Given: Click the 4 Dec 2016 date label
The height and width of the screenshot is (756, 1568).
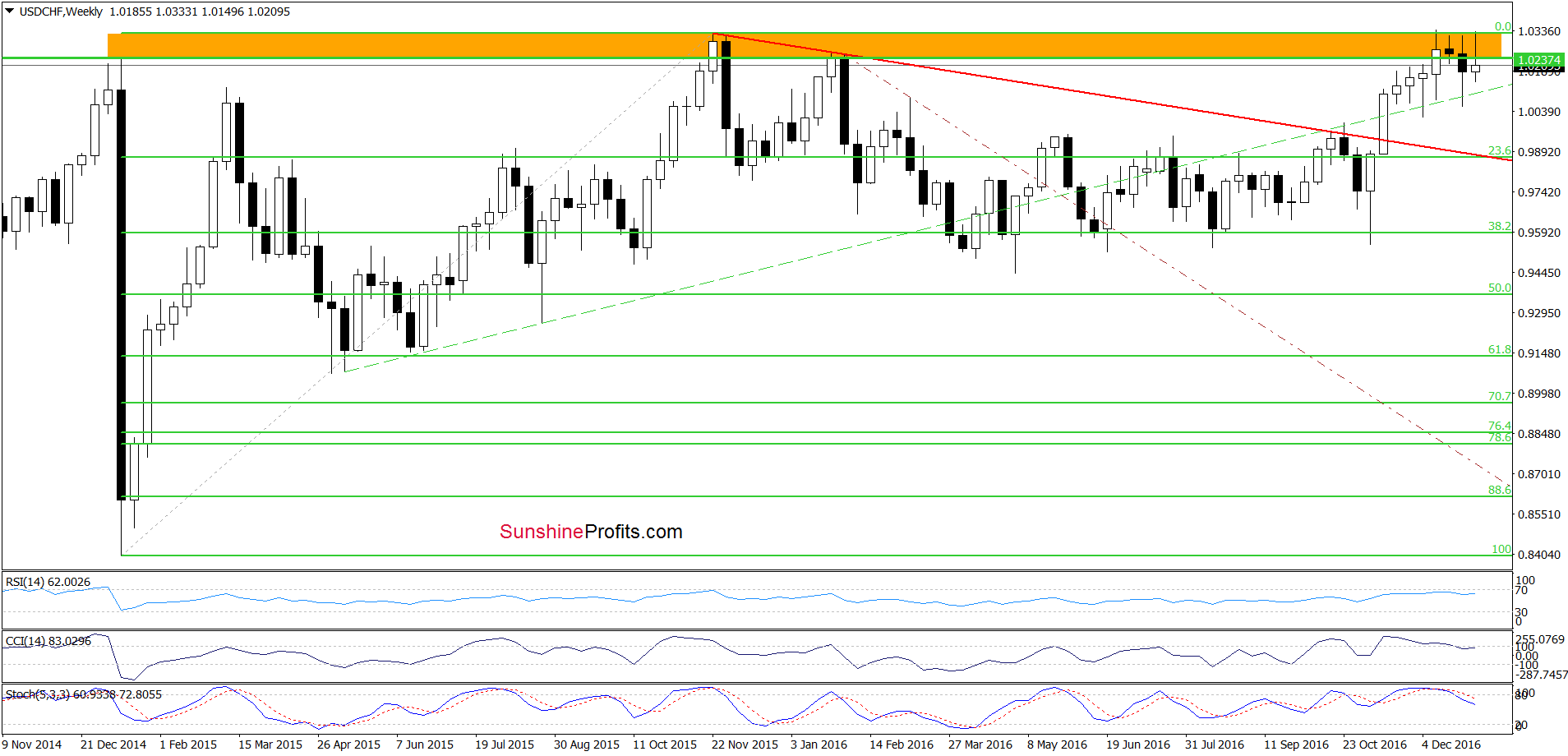Looking at the screenshot, I should (1451, 744).
